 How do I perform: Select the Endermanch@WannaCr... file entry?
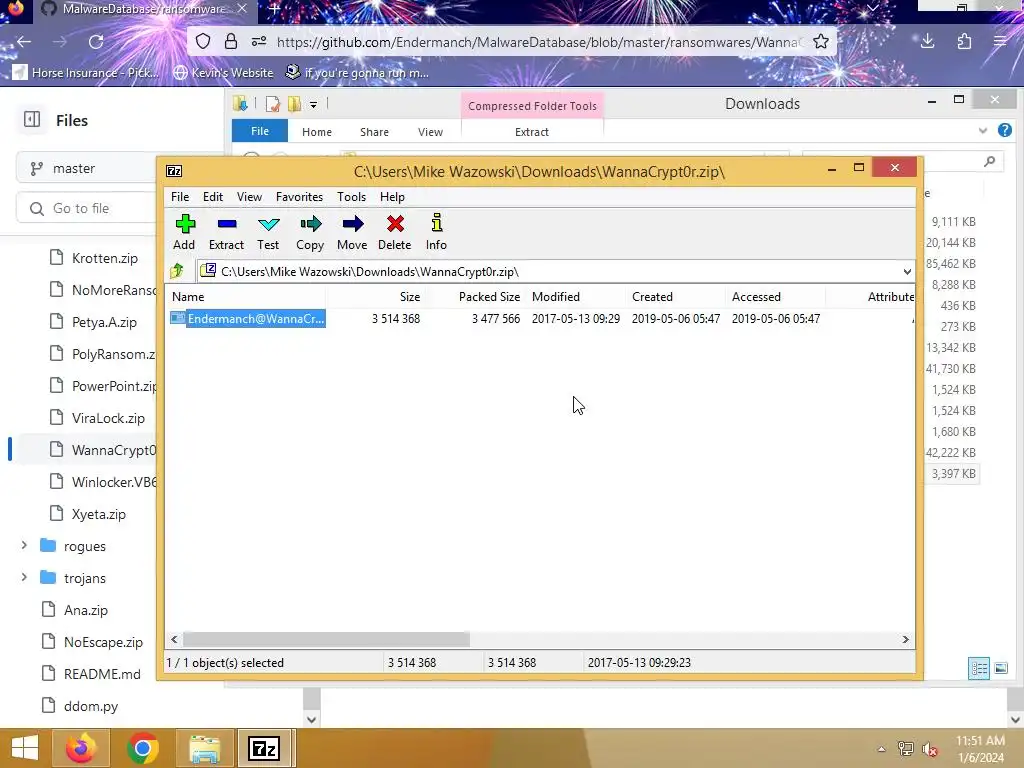tap(248, 319)
